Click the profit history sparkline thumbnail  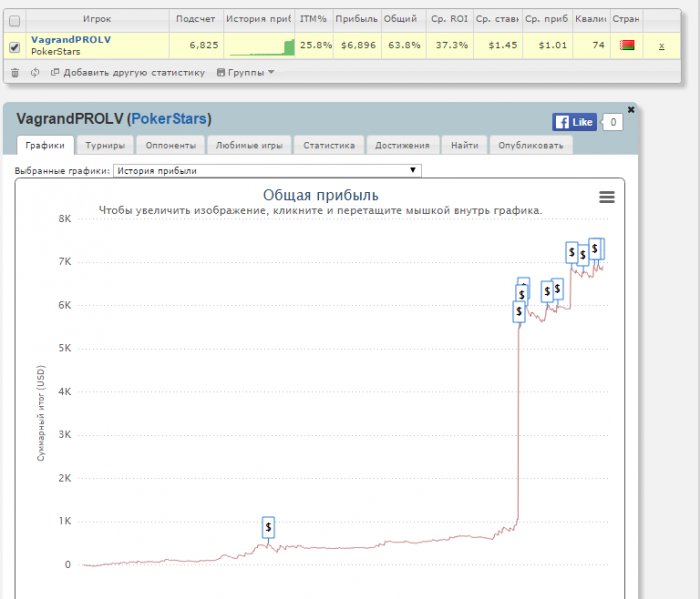click(x=262, y=47)
